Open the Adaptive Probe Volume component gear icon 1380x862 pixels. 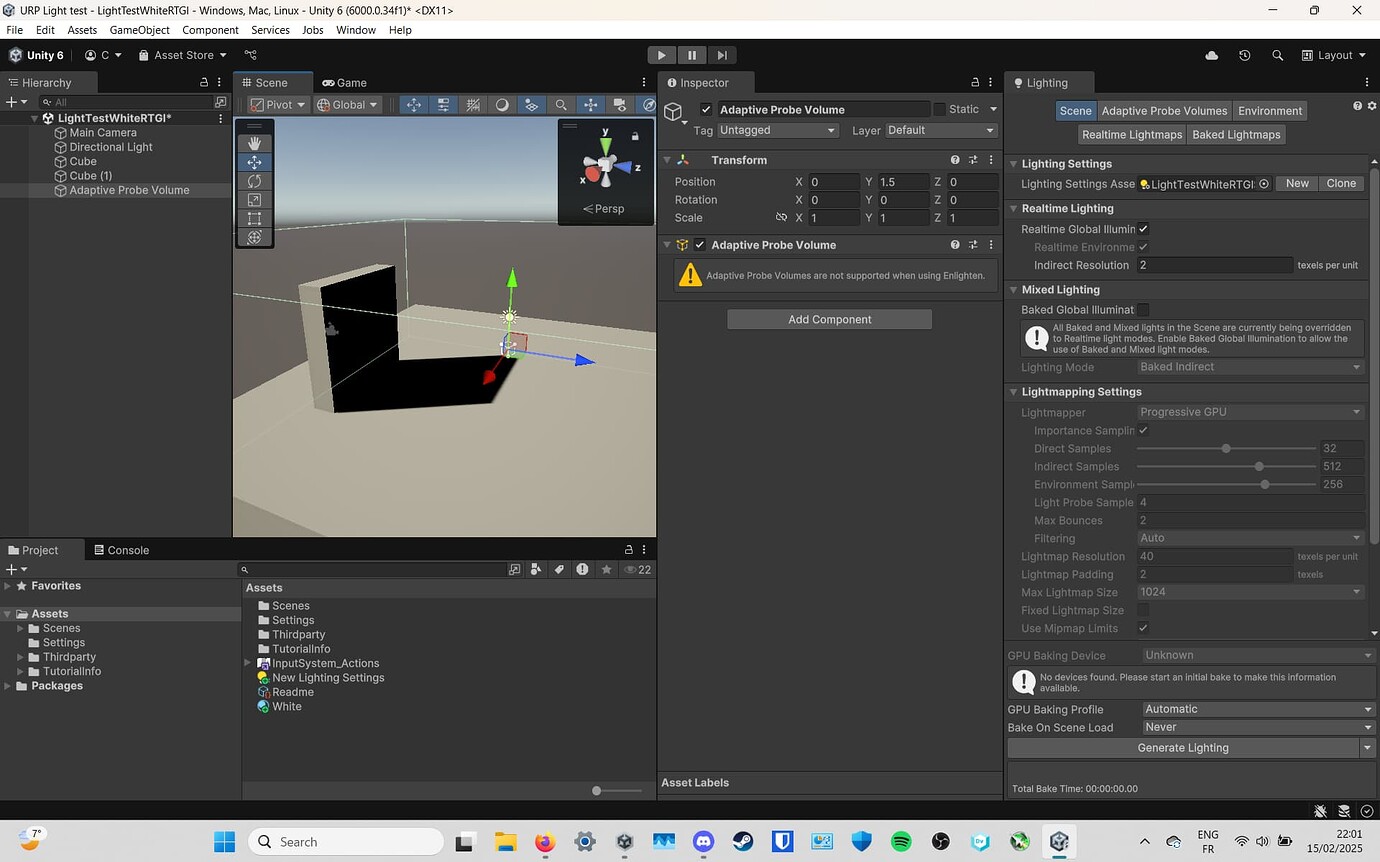[x=991, y=244]
